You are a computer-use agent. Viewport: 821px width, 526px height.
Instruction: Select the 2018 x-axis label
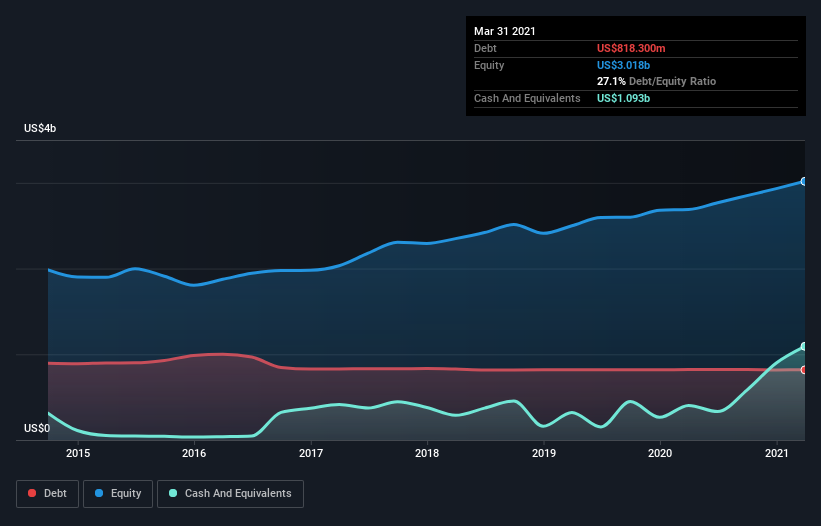point(427,453)
